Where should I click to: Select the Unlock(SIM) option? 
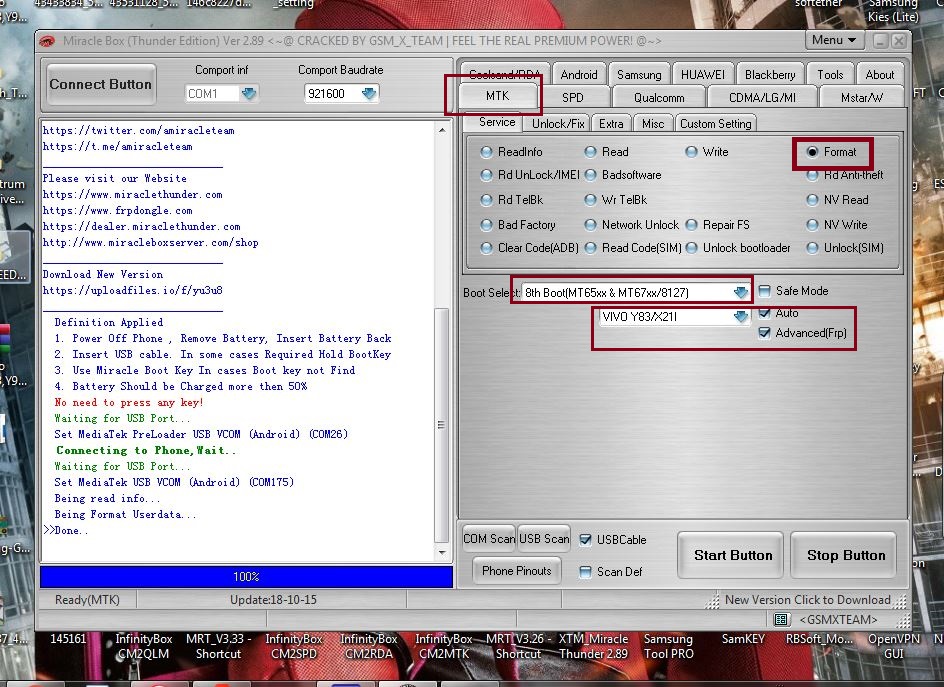(813, 248)
